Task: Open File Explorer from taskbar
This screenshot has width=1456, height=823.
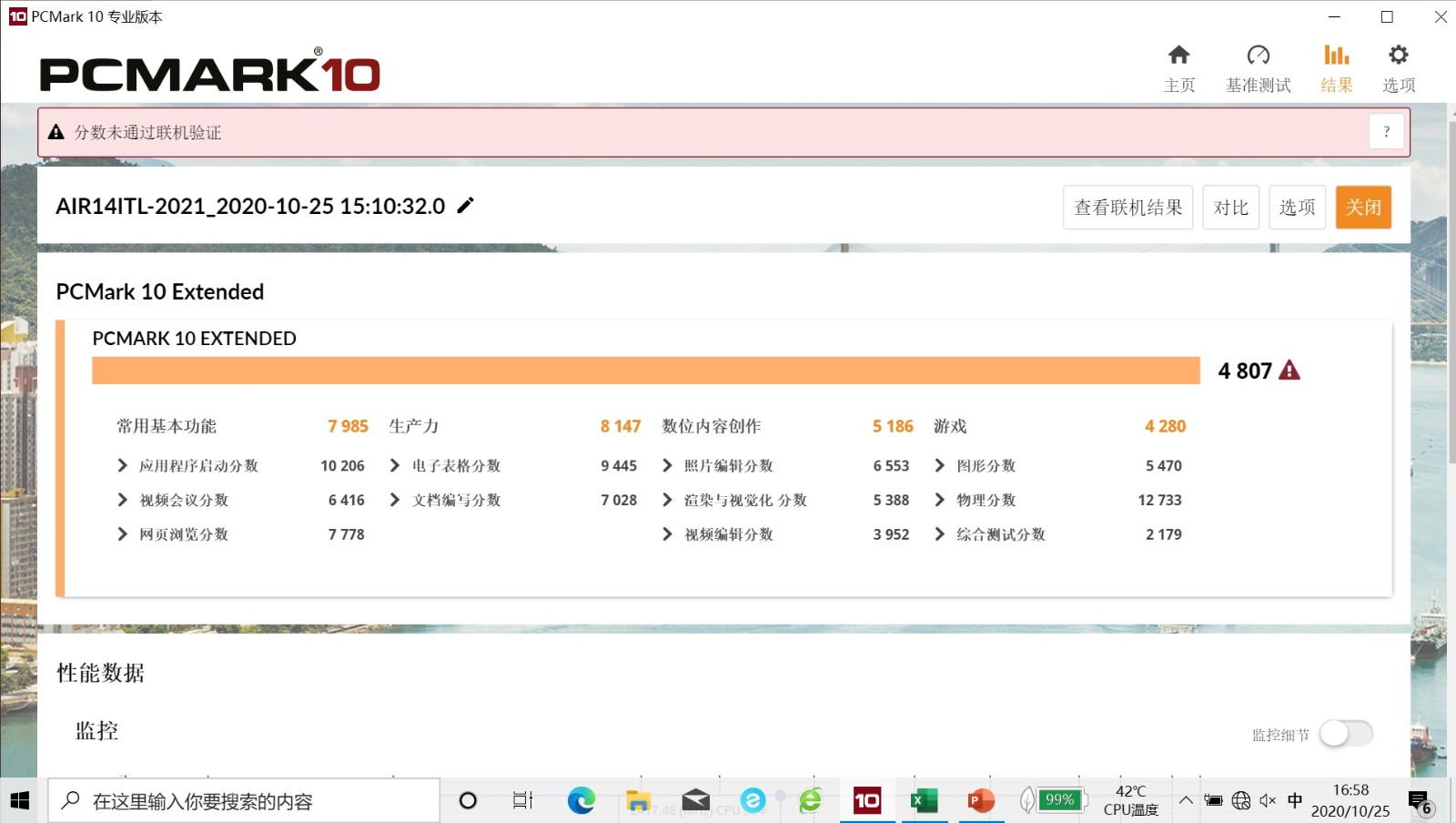Action: [638, 801]
